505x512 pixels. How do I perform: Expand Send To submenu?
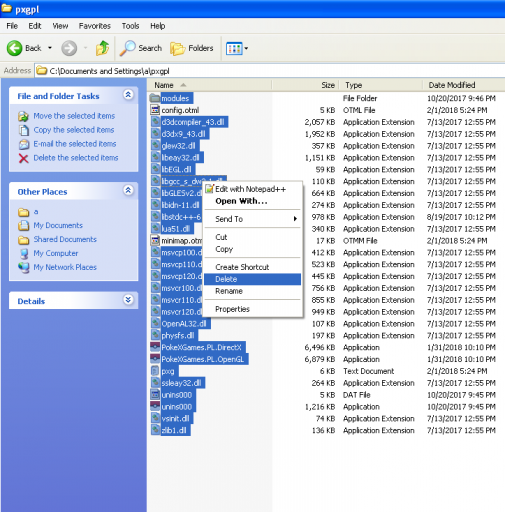pyautogui.click(x=253, y=219)
